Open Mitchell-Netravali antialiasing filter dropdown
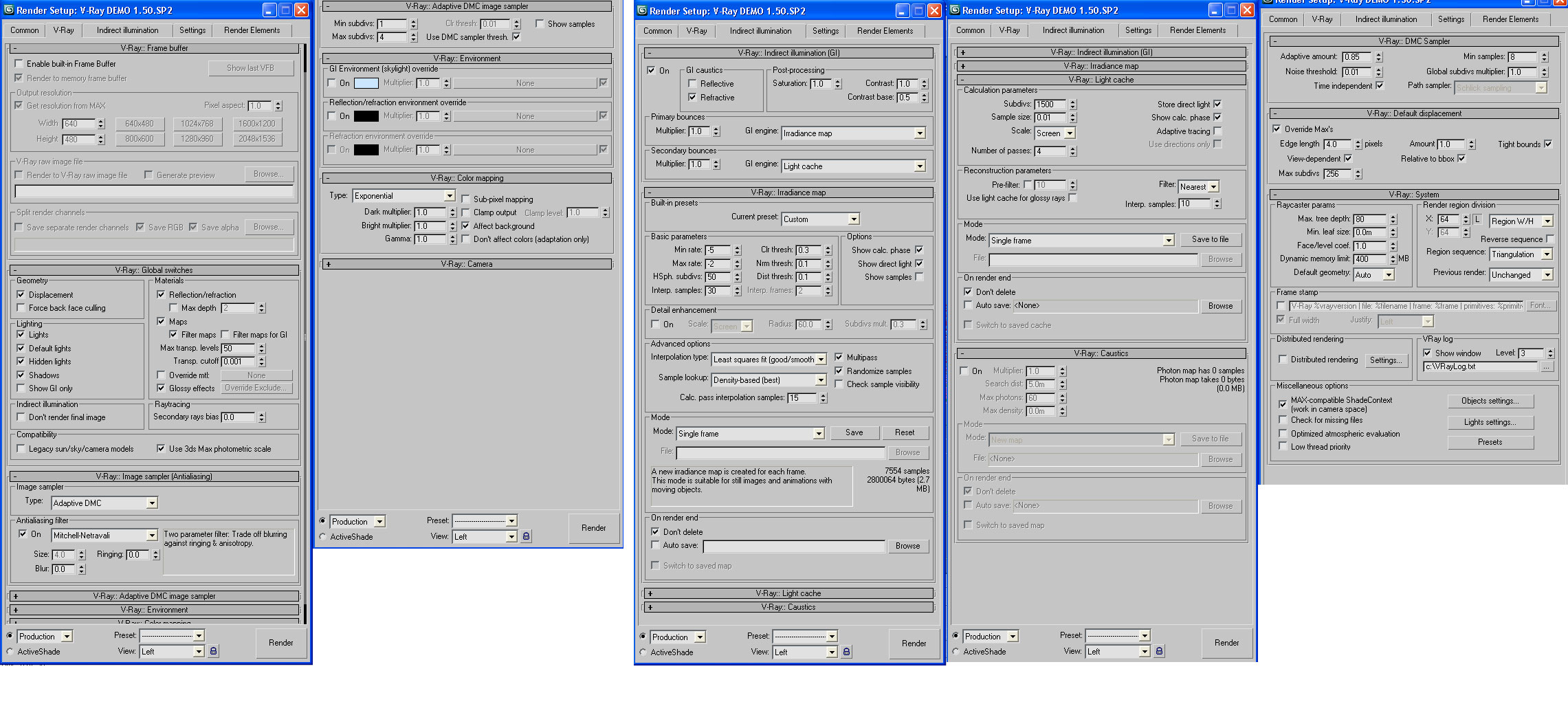This screenshot has height=704, width=1568. (x=105, y=536)
